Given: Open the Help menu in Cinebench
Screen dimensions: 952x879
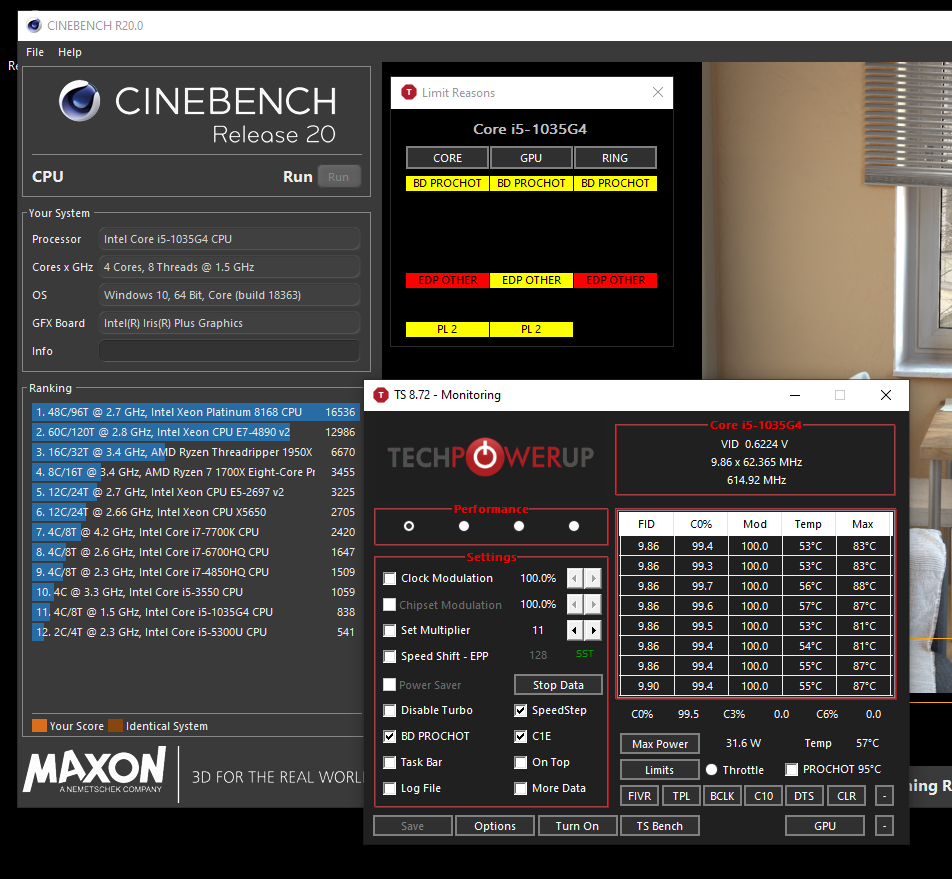Looking at the screenshot, I should pyautogui.click(x=70, y=52).
